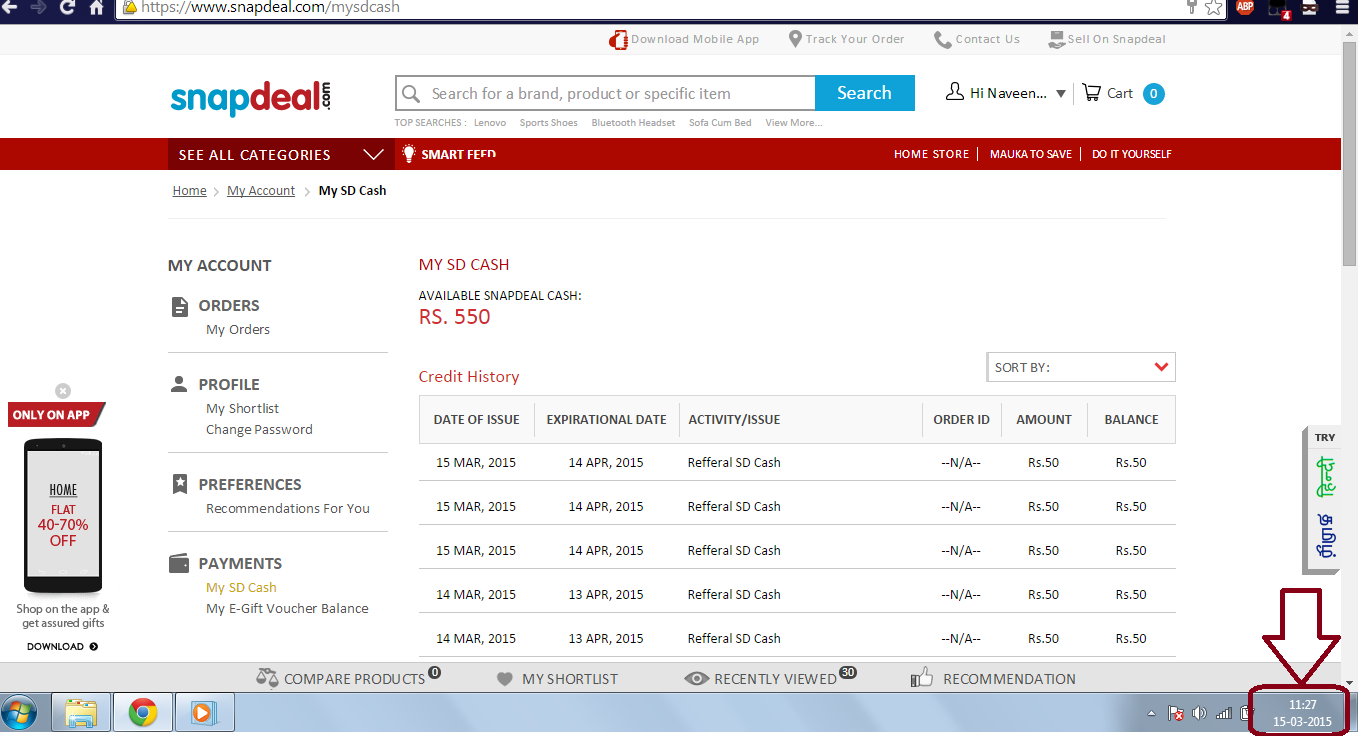
Task: Click the Download Mobile App phone icon
Action: pyautogui.click(x=618, y=40)
